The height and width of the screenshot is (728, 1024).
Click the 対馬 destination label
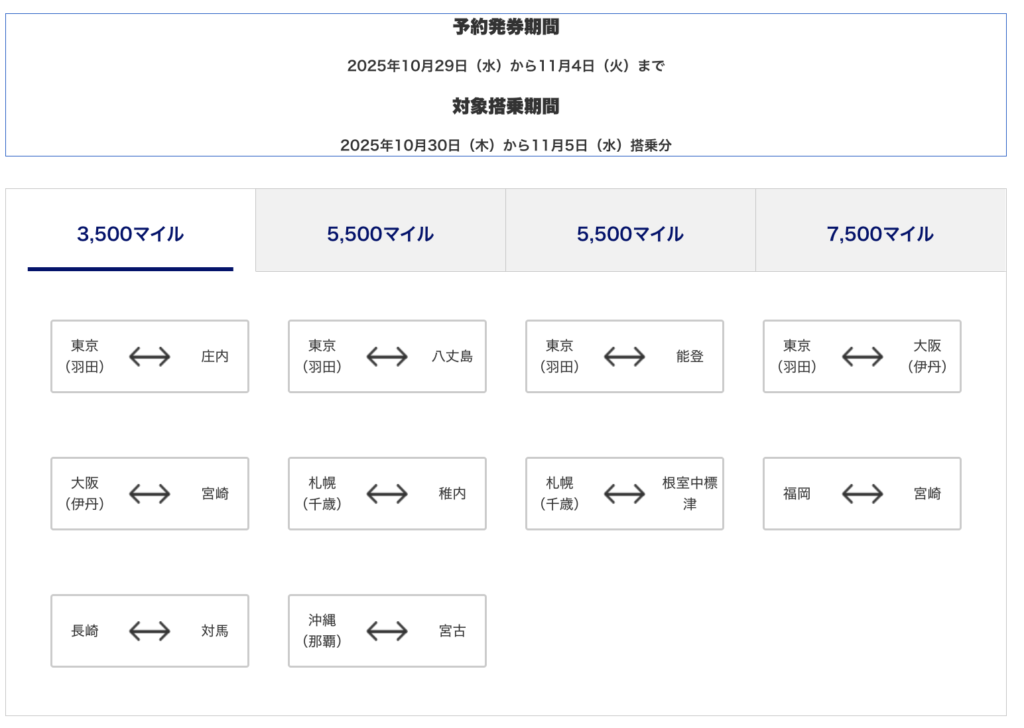click(215, 631)
